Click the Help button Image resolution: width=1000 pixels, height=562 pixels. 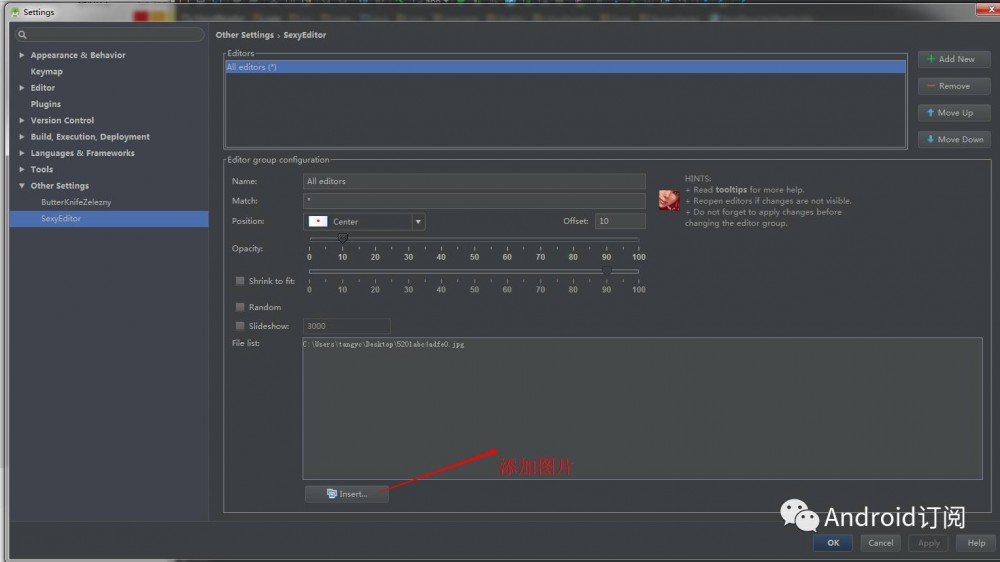(976, 543)
